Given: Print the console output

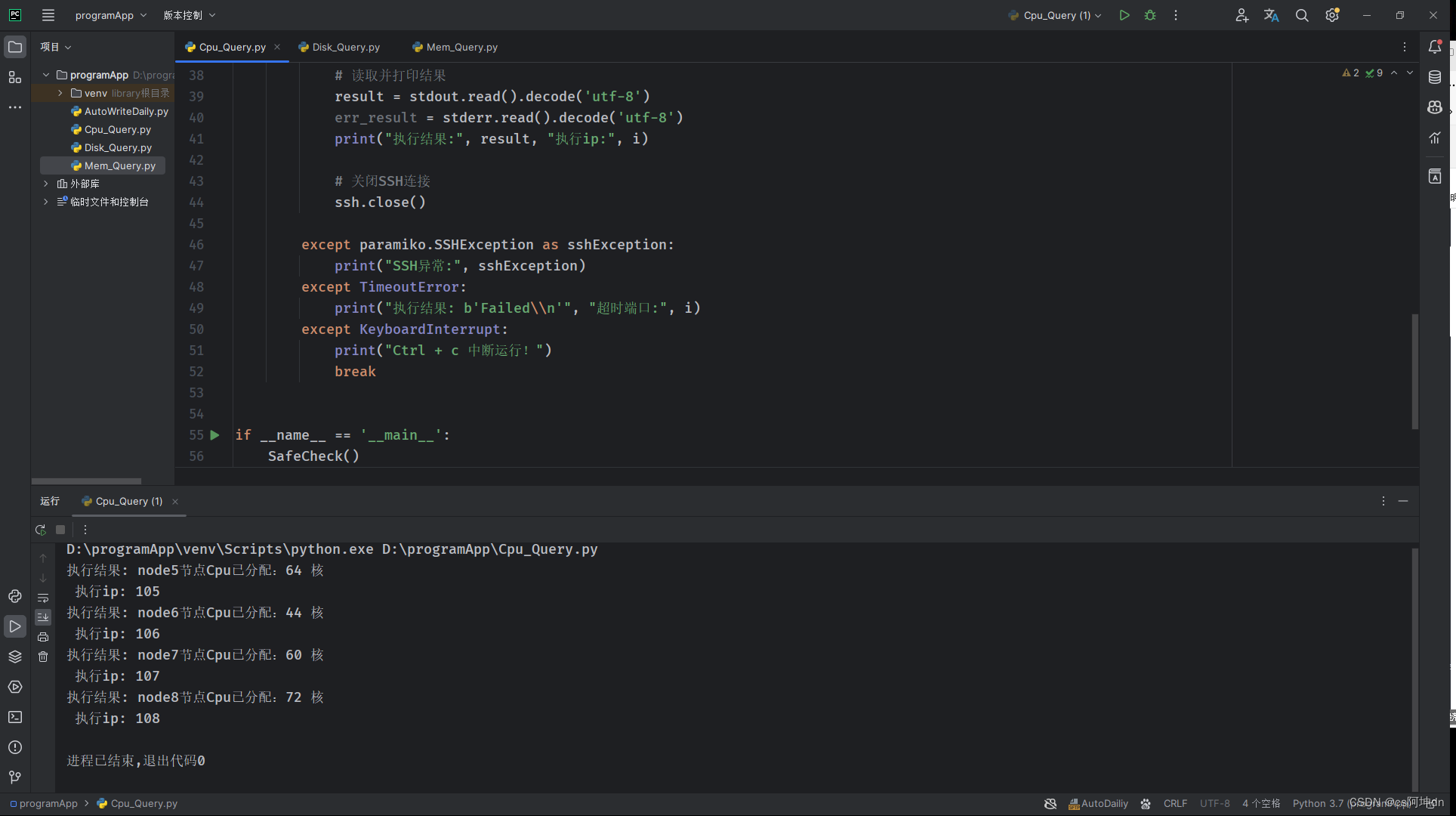Looking at the screenshot, I should 43,637.
